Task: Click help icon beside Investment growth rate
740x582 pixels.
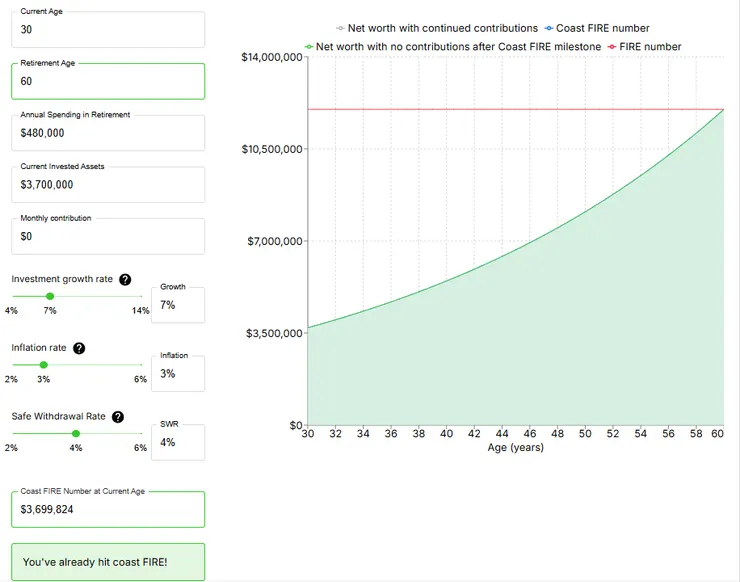Action: [x=125, y=280]
